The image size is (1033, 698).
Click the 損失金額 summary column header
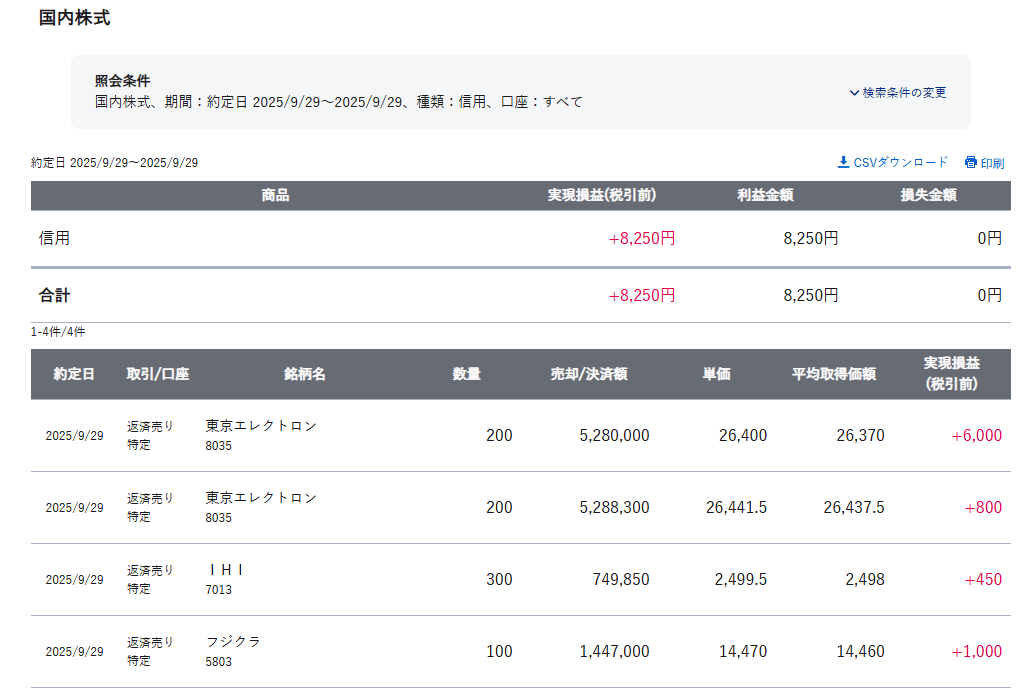click(x=928, y=195)
